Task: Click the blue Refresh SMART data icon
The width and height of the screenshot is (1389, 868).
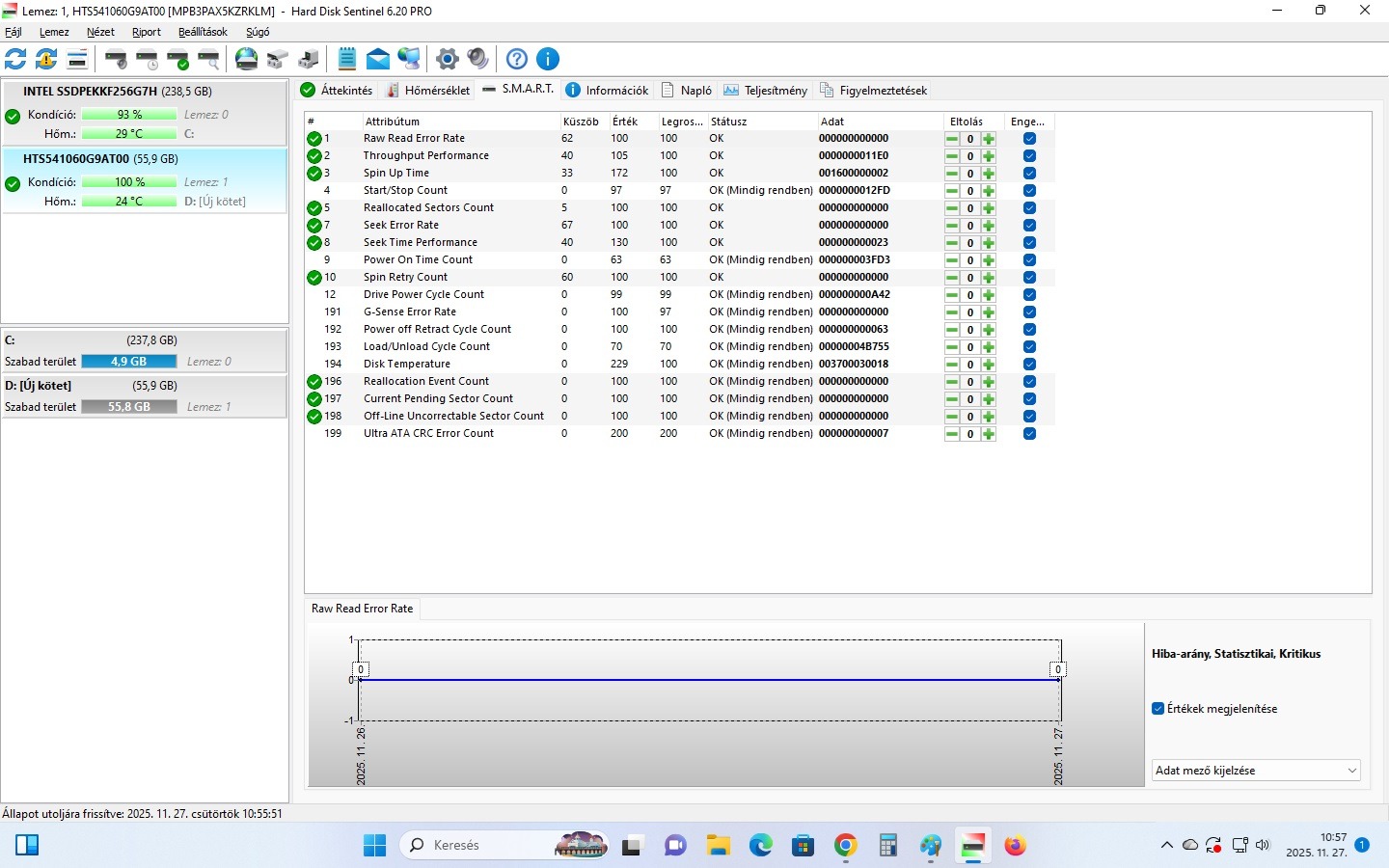Action: pos(15,59)
